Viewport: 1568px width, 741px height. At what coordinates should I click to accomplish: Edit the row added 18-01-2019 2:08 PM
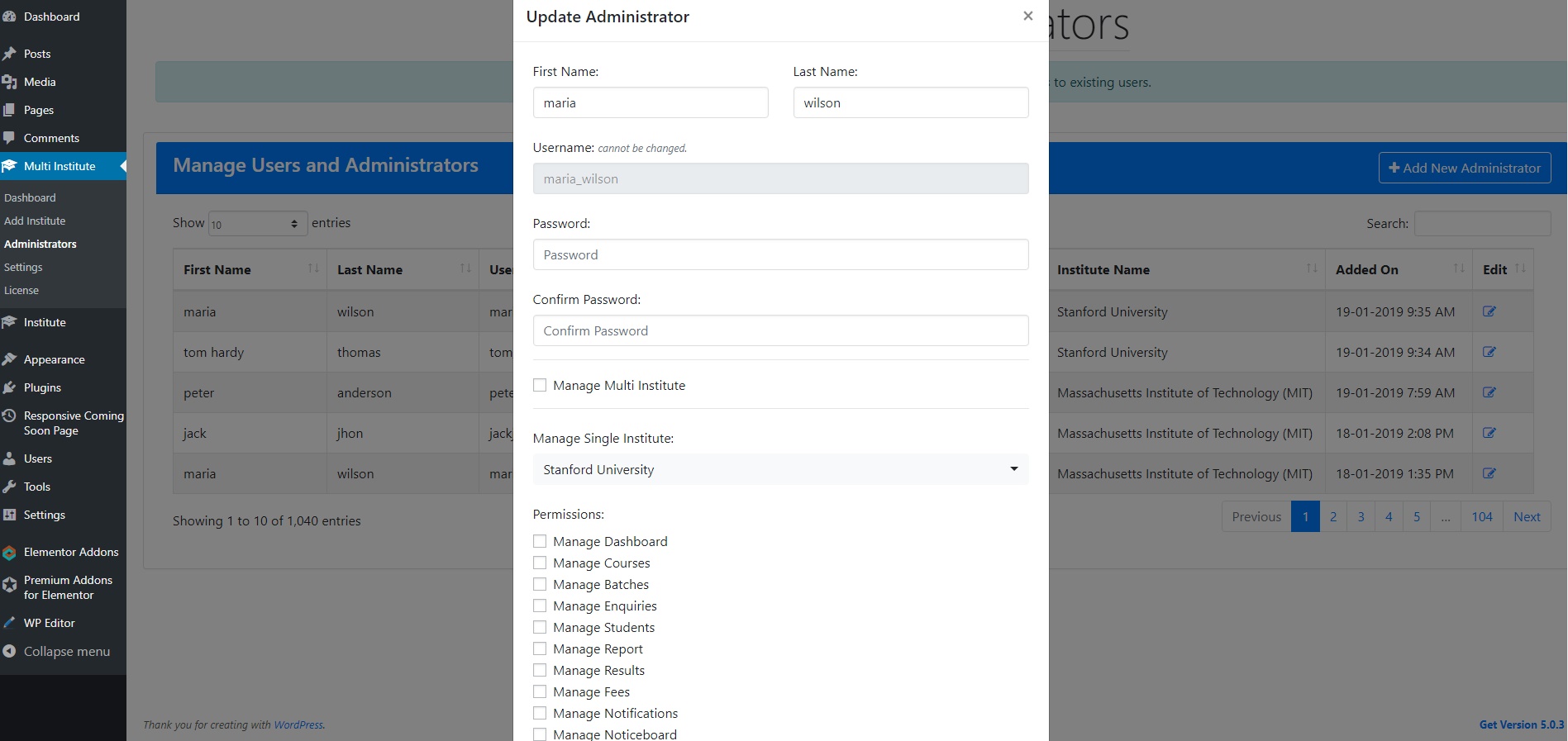point(1489,433)
